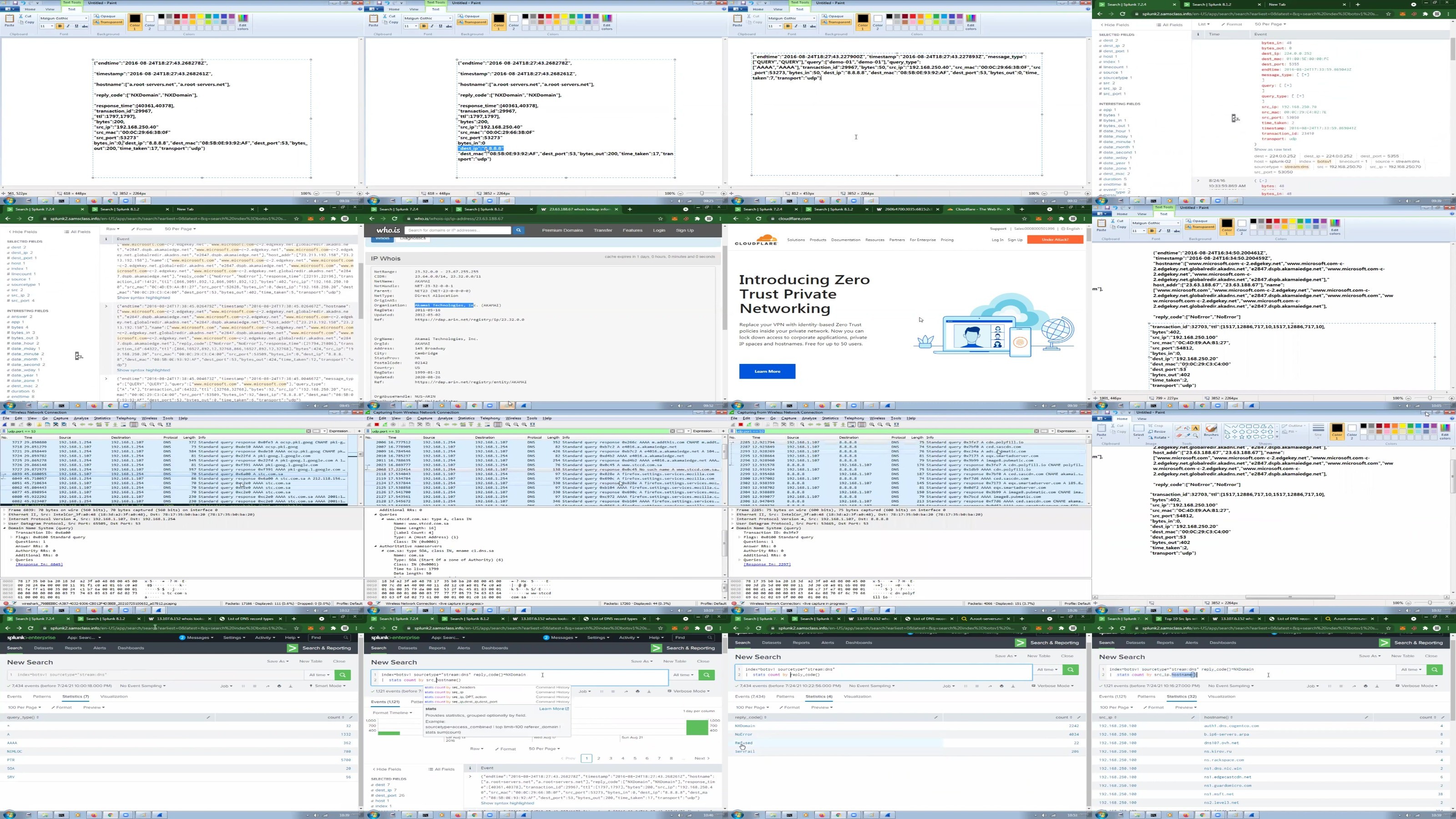Click share job icon in query_type Splunk window
This screenshot has height=819, width=1456.
[x=268, y=686]
